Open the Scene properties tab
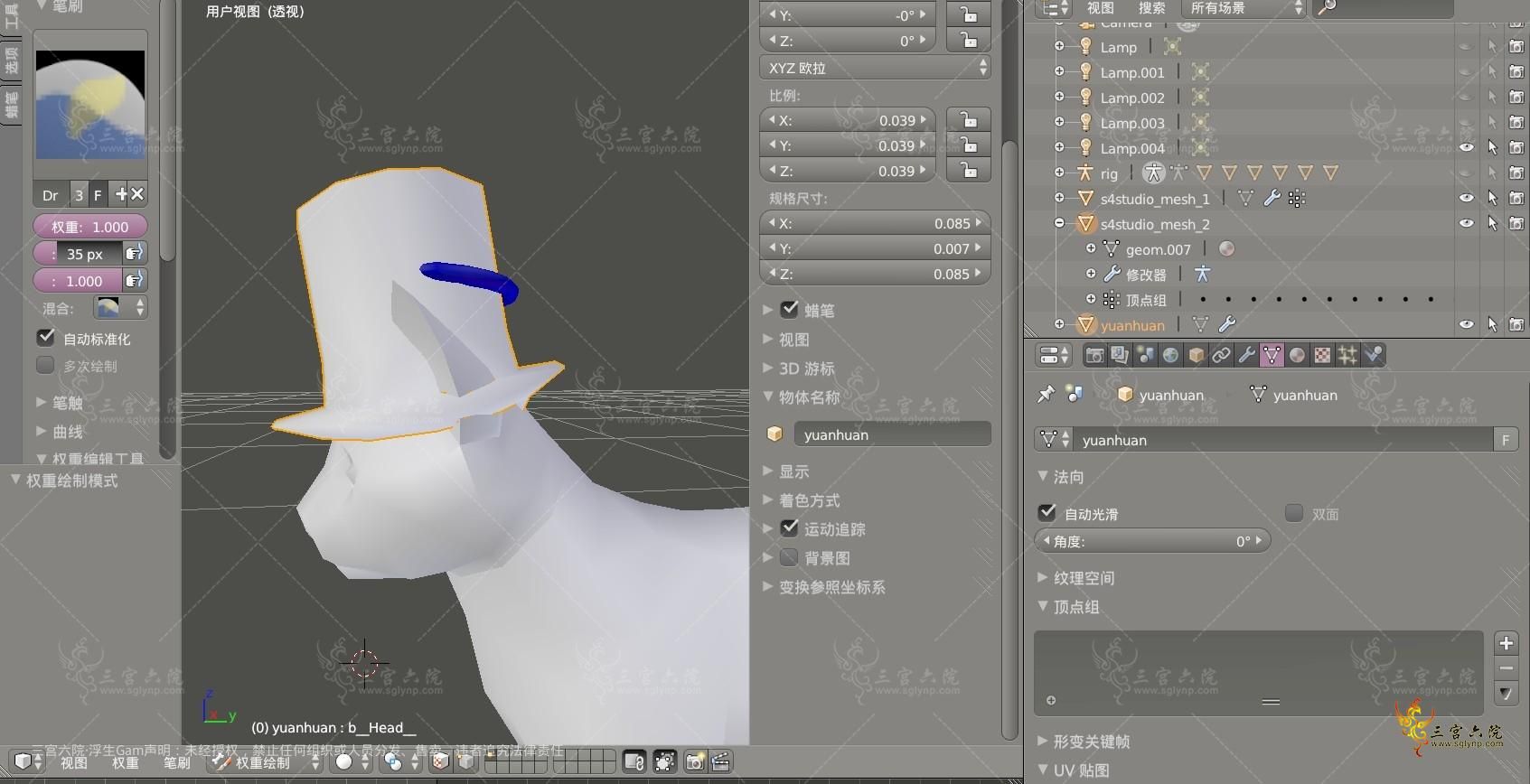This screenshot has width=1530, height=784. tap(1145, 355)
